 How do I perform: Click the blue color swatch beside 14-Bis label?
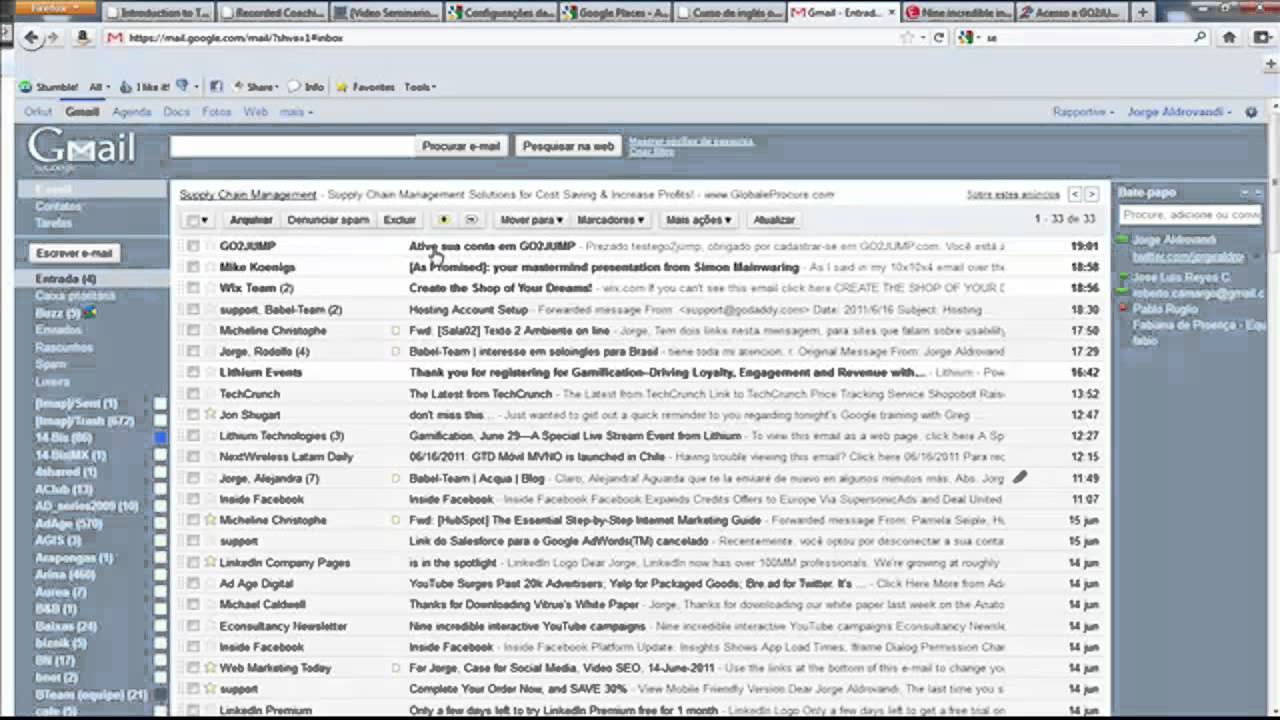coord(160,438)
